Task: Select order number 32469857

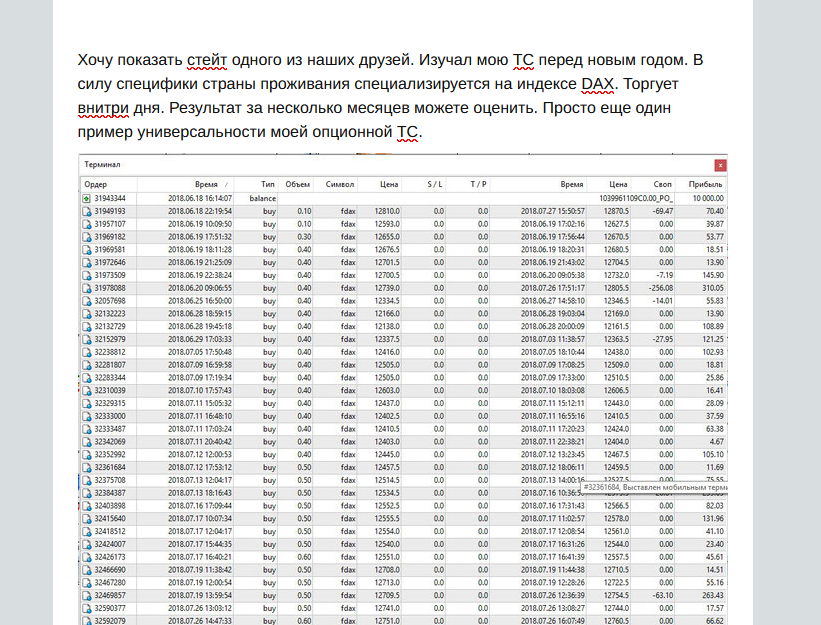Action: (x=110, y=596)
